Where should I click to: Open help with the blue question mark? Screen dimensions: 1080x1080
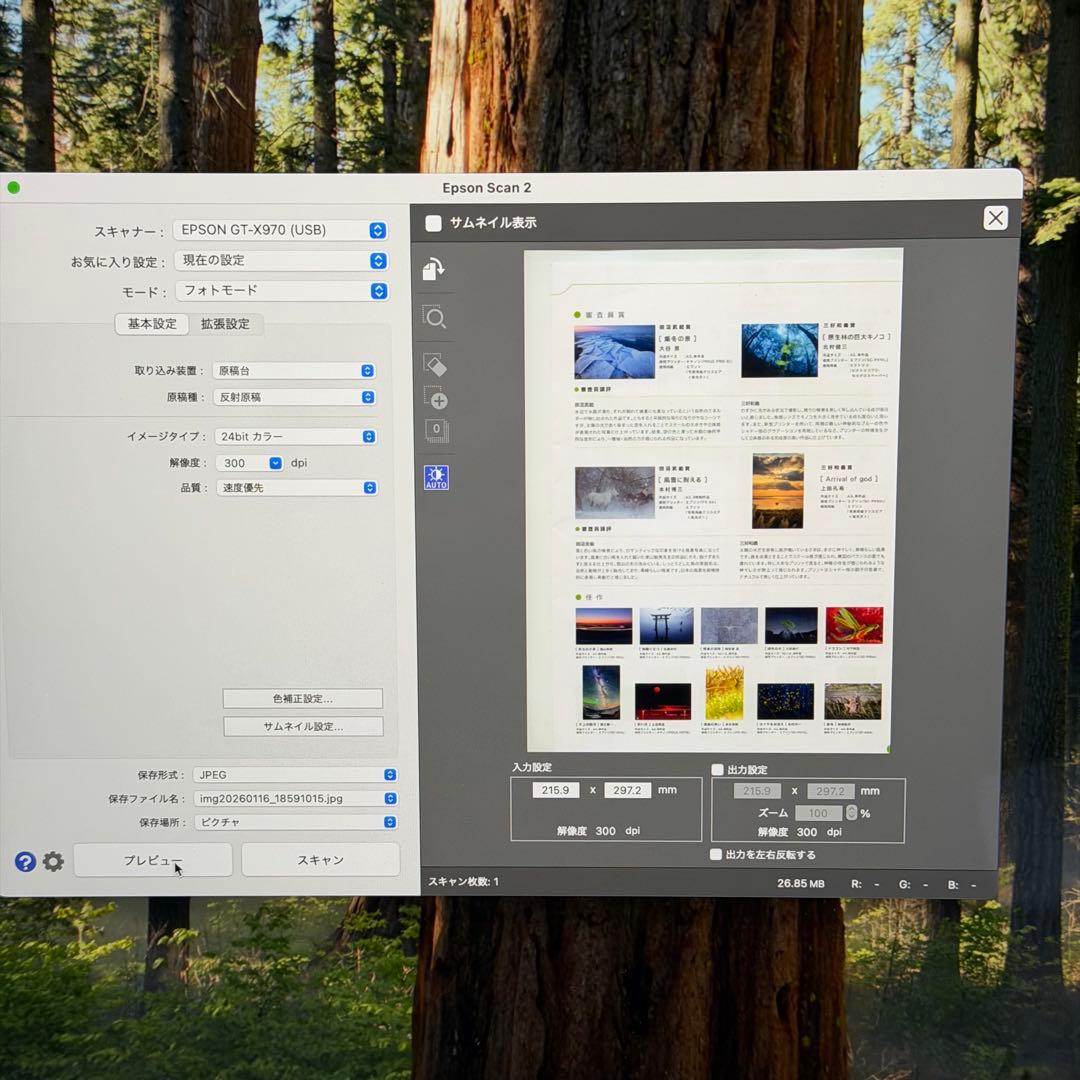click(25, 861)
